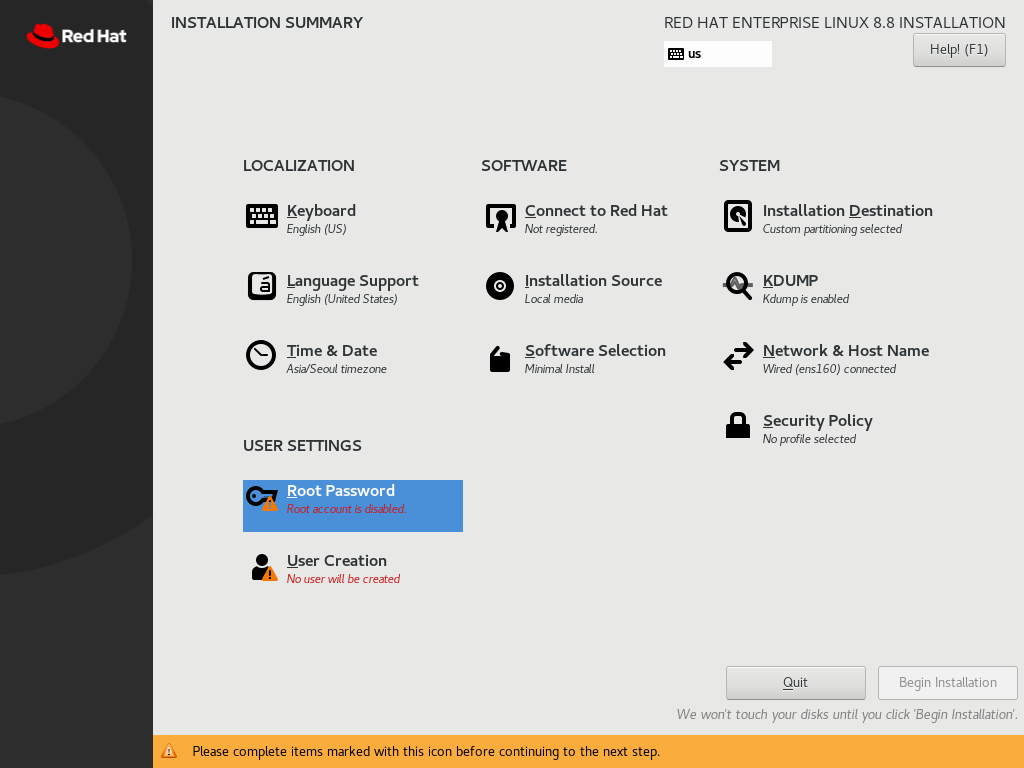Viewport: 1024px width, 768px height.
Task: Open Language Support via its icon
Action: (261, 286)
